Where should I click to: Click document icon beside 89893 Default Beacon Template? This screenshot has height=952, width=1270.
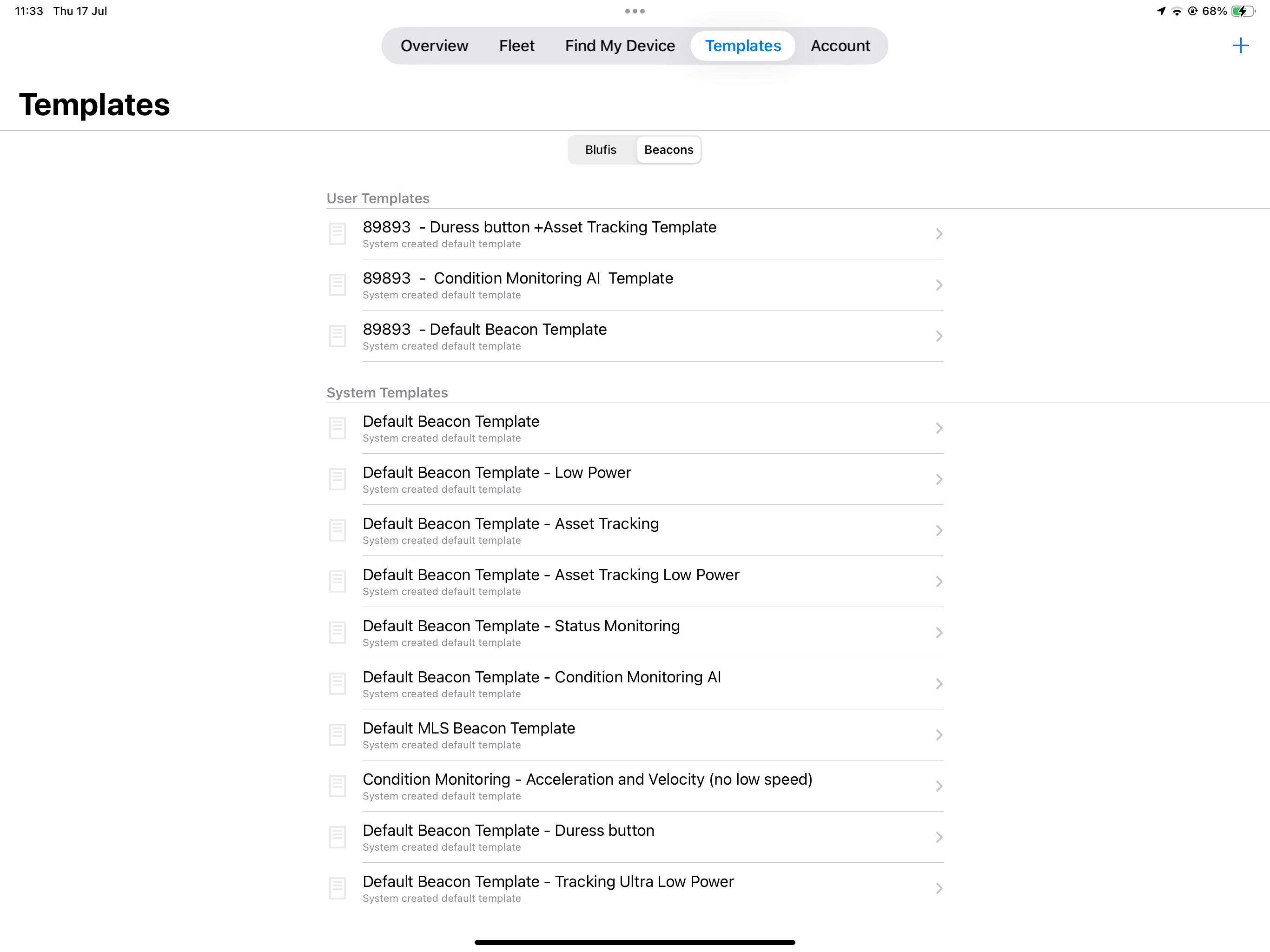337,336
